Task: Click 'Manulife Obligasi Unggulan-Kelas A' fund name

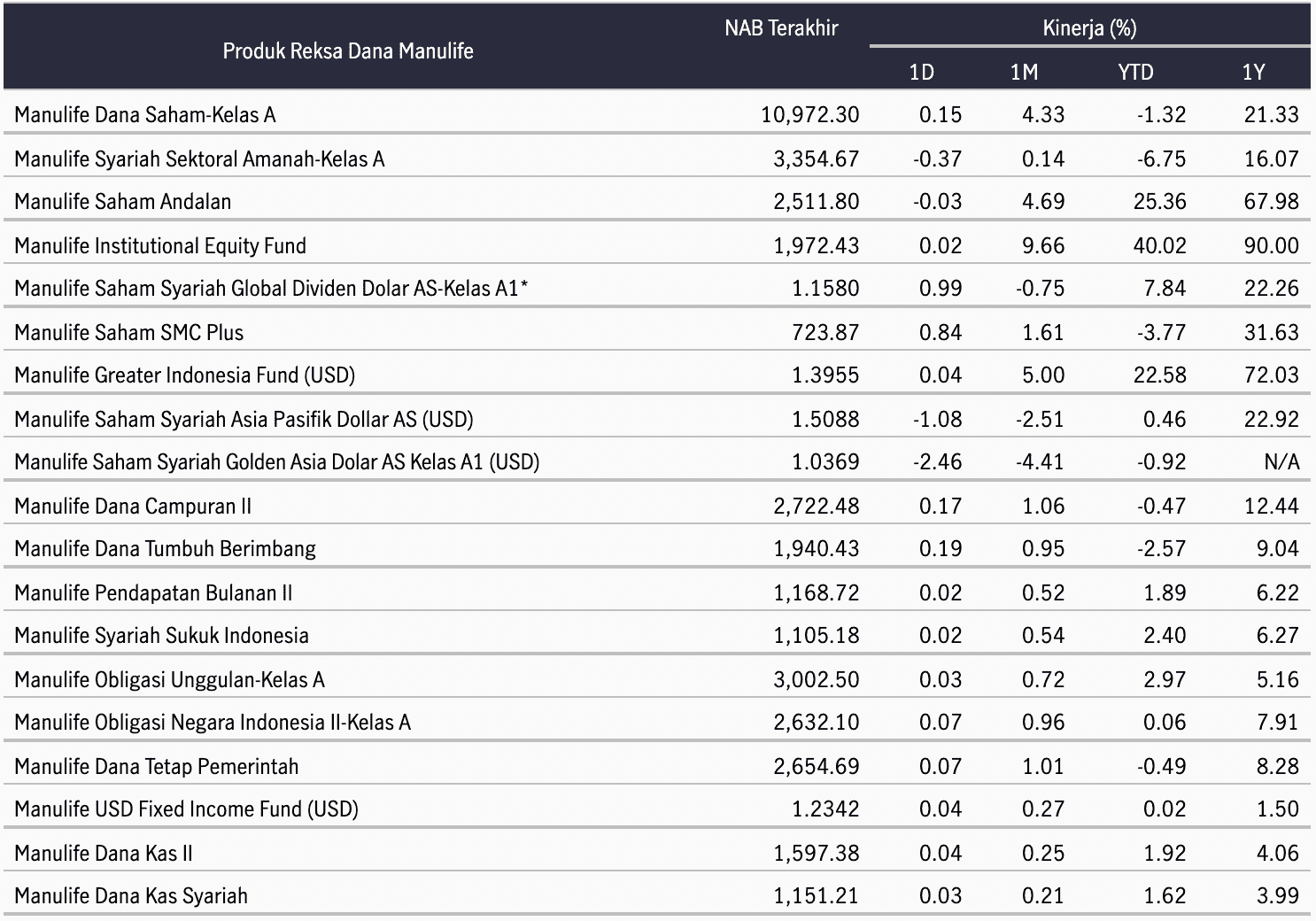Action: coord(170,679)
